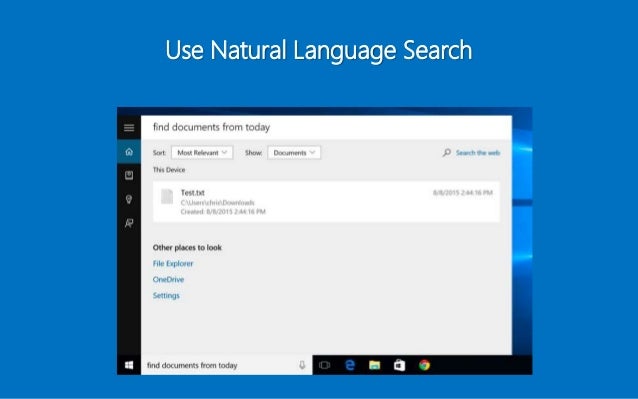Open the Feedback icon in sidebar
The width and height of the screenshot is (638, 399).
click(x=129, y=223)
